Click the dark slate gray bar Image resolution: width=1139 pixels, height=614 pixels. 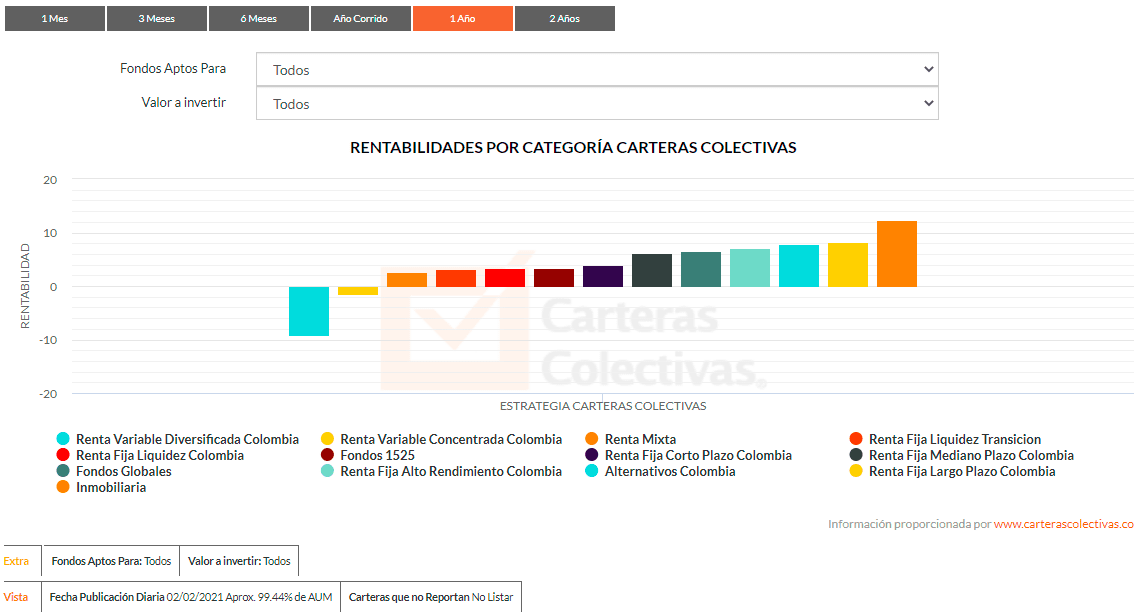(x=652, y=270)
